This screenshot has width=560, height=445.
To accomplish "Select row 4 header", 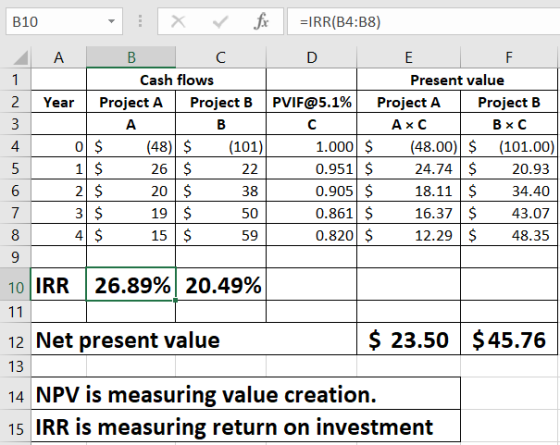I will pyautogui.click(x=15, y=146).
